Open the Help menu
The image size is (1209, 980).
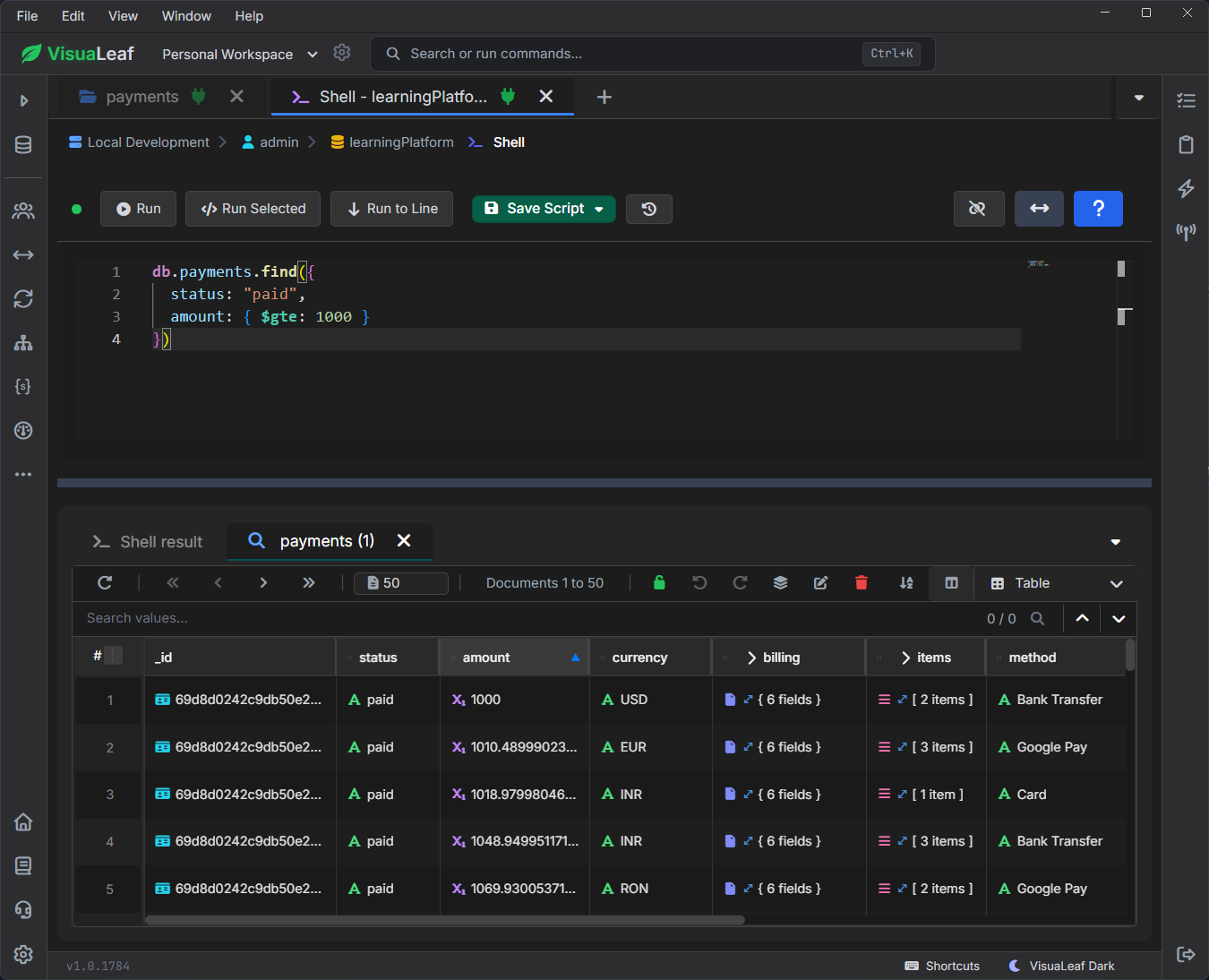pyautogui.click(x=249, y=16)
